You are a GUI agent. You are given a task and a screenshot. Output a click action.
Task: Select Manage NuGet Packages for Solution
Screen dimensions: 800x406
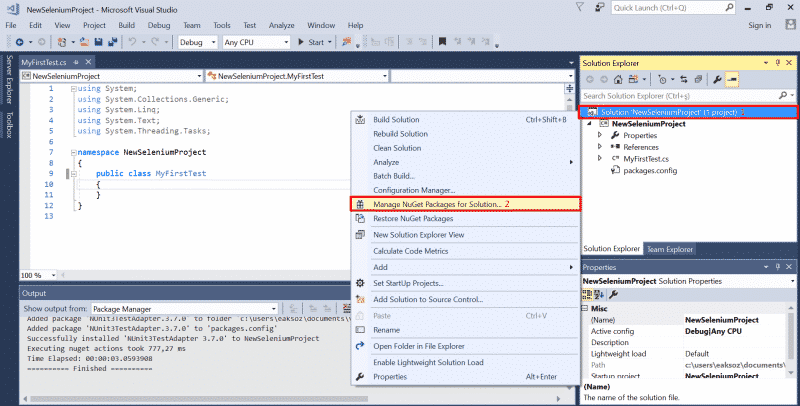click(431, 204)
